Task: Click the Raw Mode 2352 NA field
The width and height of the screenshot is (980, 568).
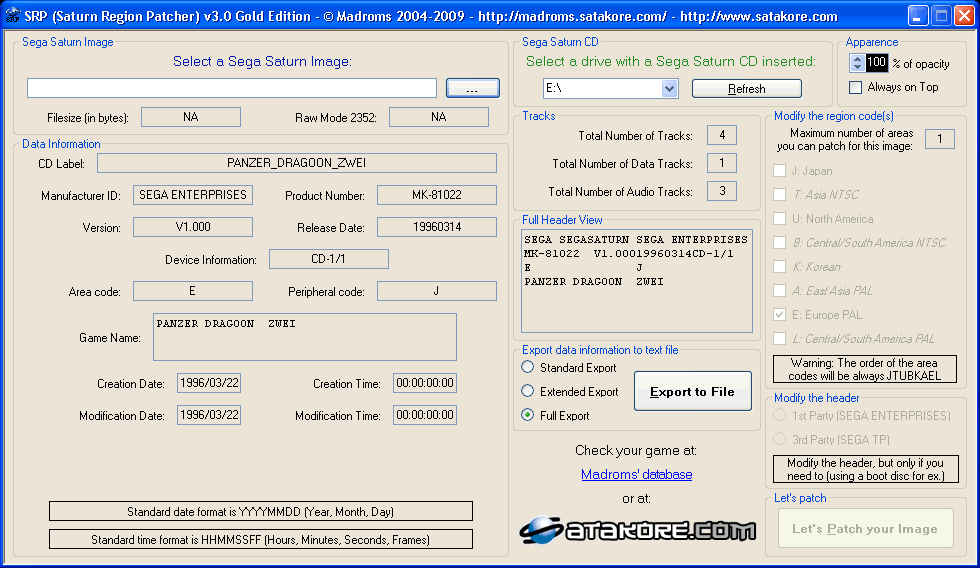Action: click(x=439, y=117)
